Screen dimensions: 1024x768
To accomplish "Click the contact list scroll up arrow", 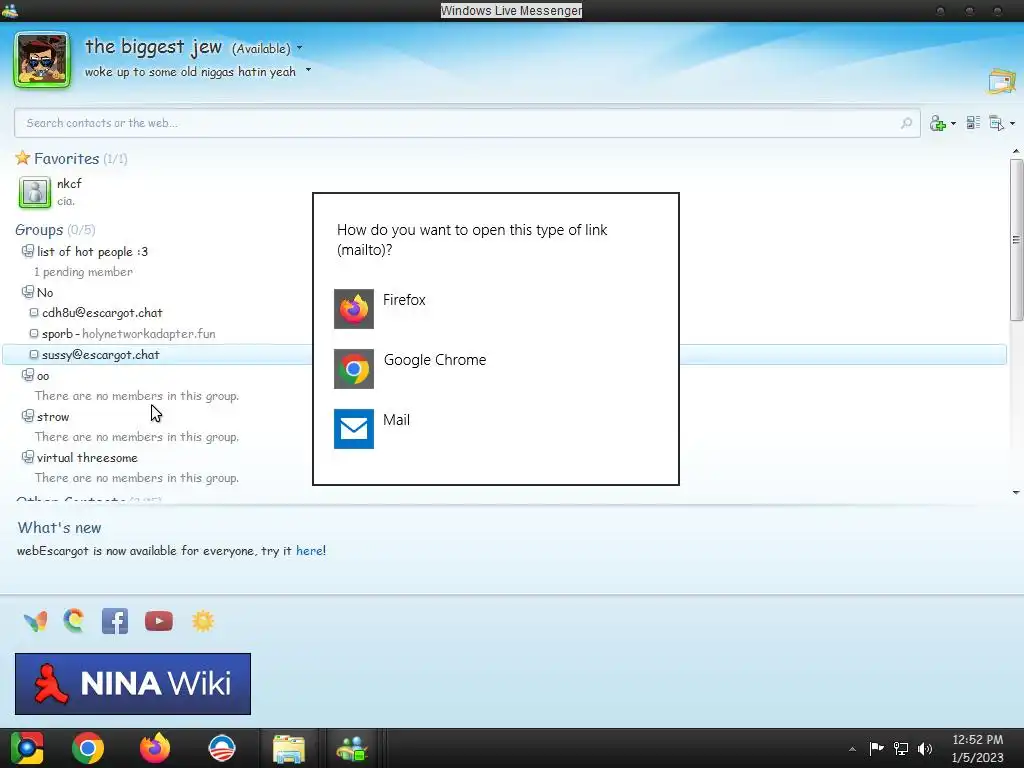I will 1016,152.
